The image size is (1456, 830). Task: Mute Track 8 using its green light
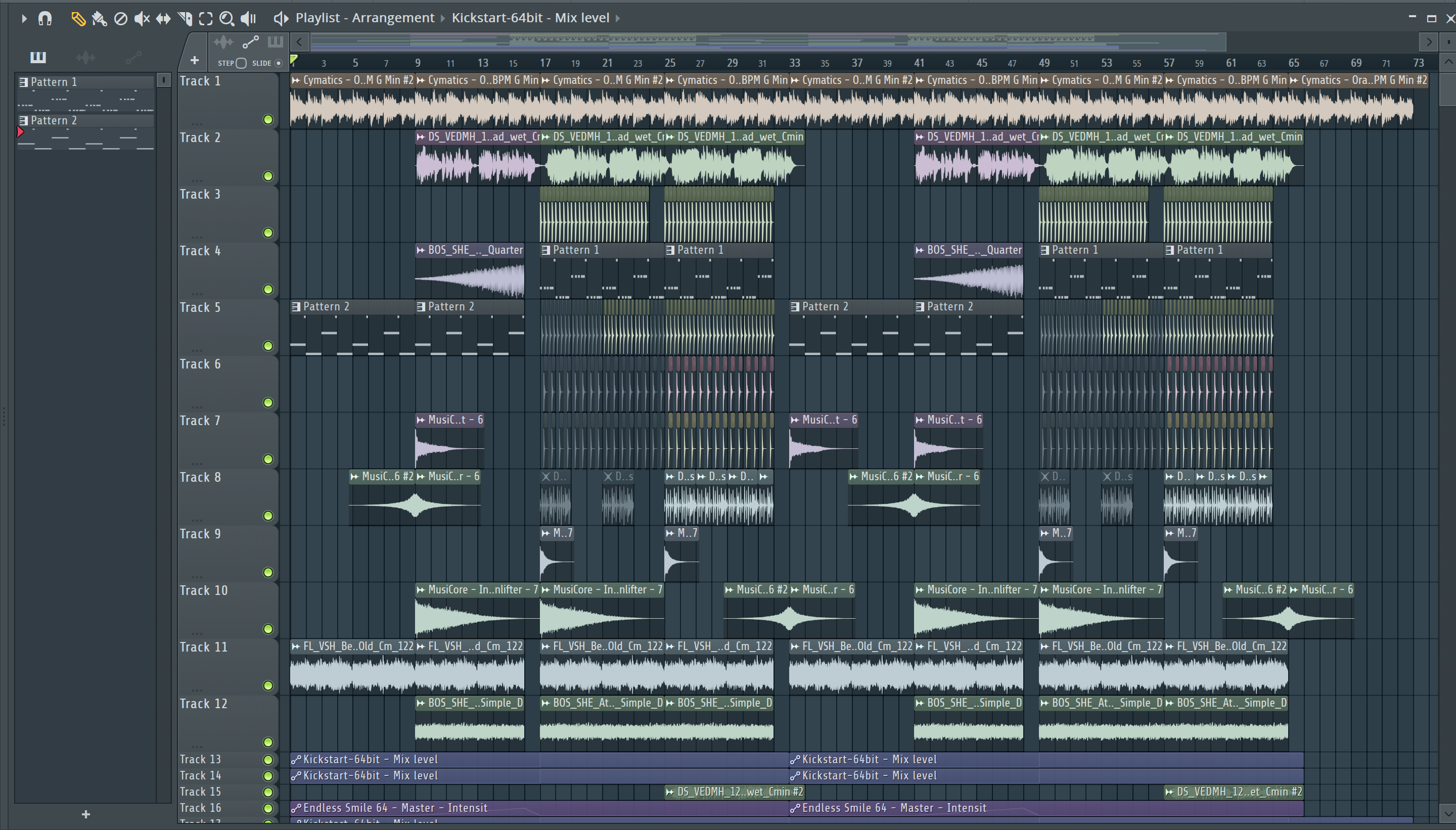point(268,516)
